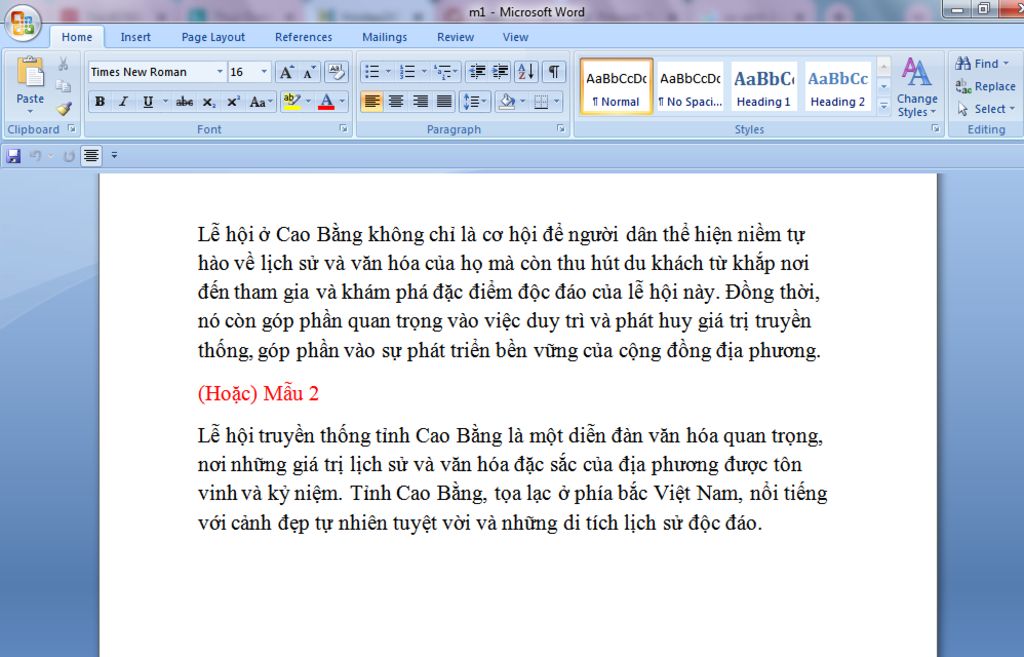
Task: Align text left
Action: tap(372, 101)
